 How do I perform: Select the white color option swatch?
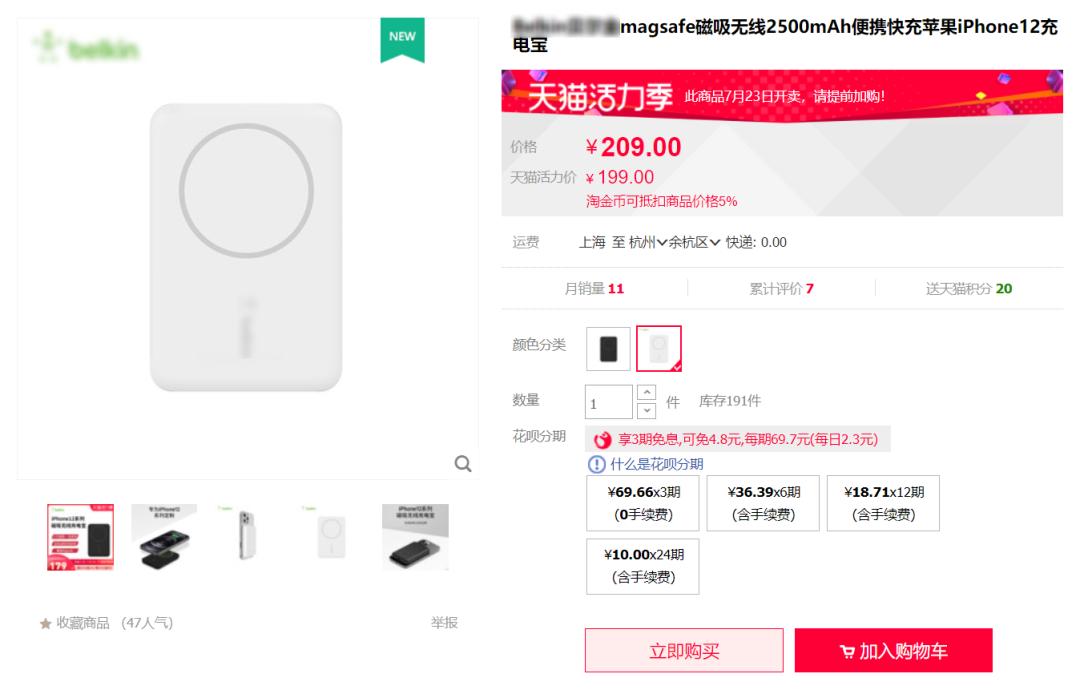(659, 349)
